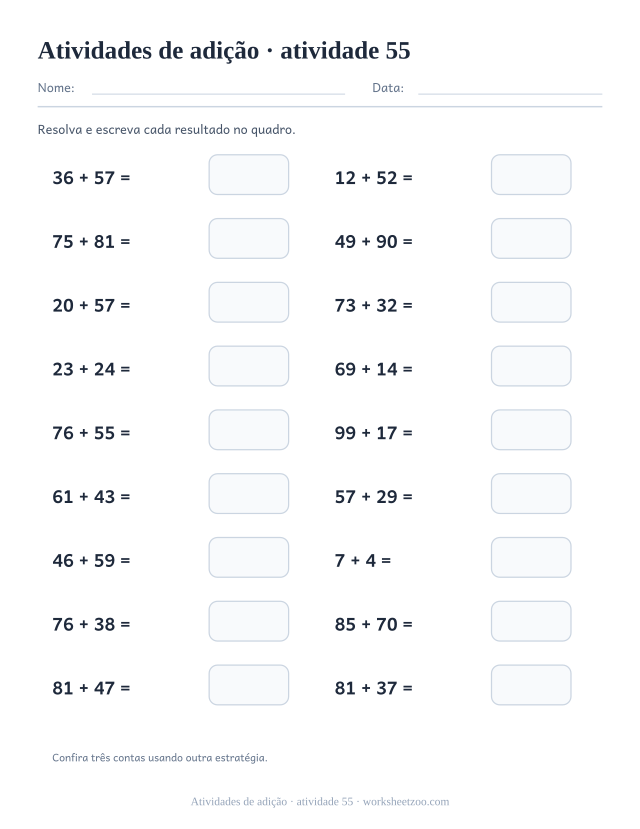
Task: Click the answer box for 57 + 29
Action: tap(531, 494)
